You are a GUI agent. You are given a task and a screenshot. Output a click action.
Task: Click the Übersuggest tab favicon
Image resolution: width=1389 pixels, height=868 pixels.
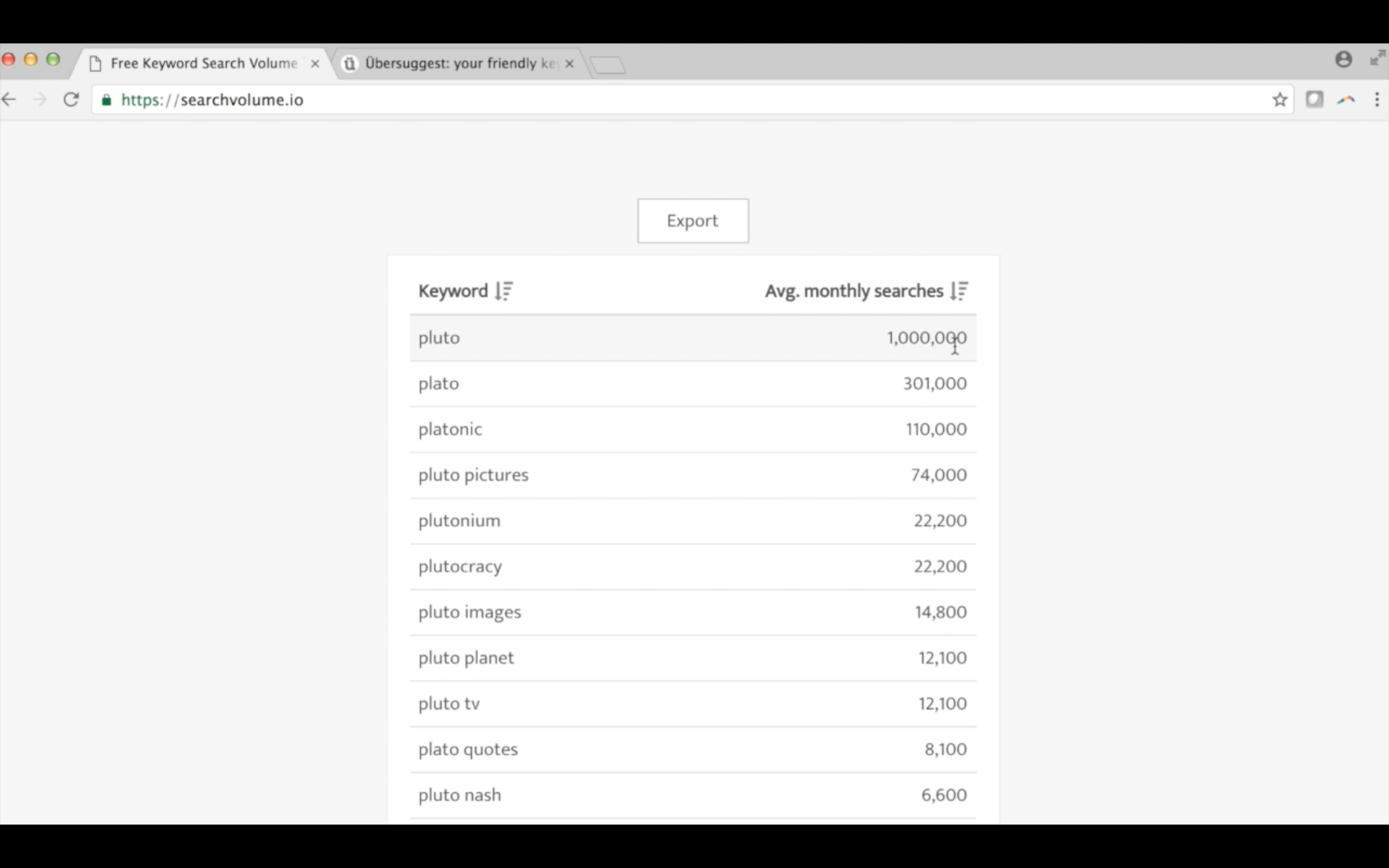tap(349, 63)
